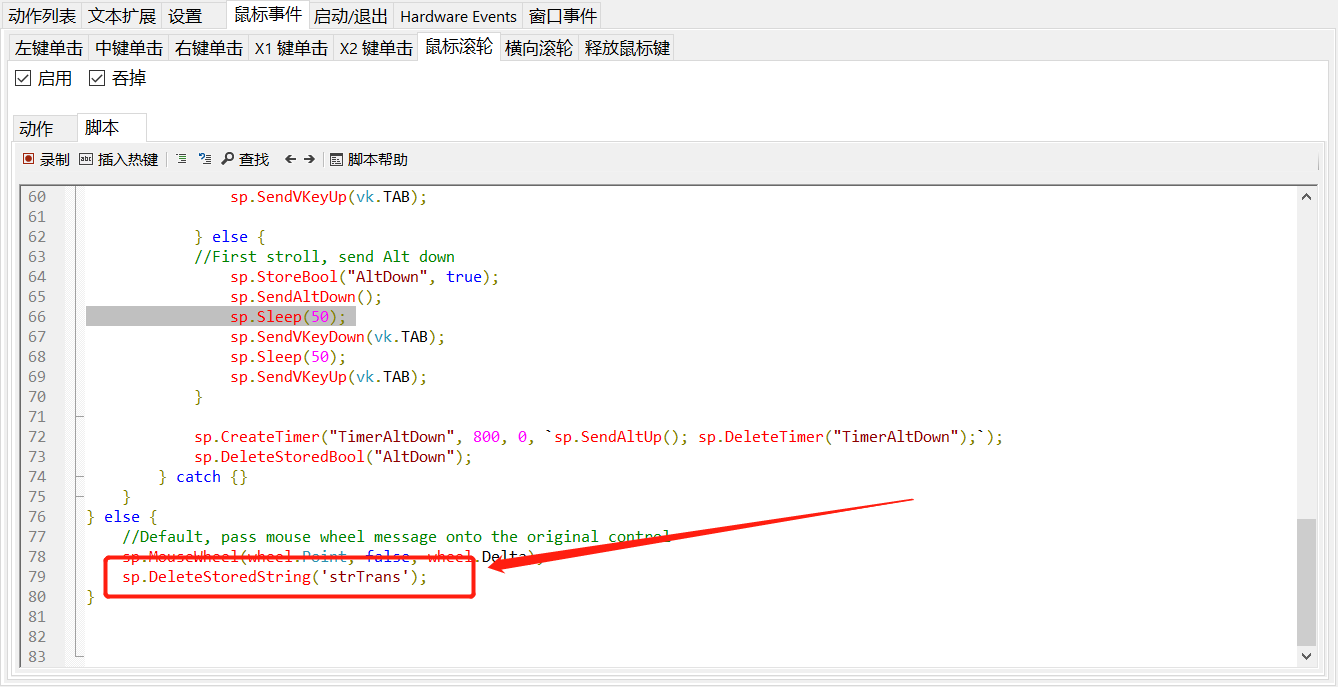Open the 窗口事件 tab

[563, 16]
